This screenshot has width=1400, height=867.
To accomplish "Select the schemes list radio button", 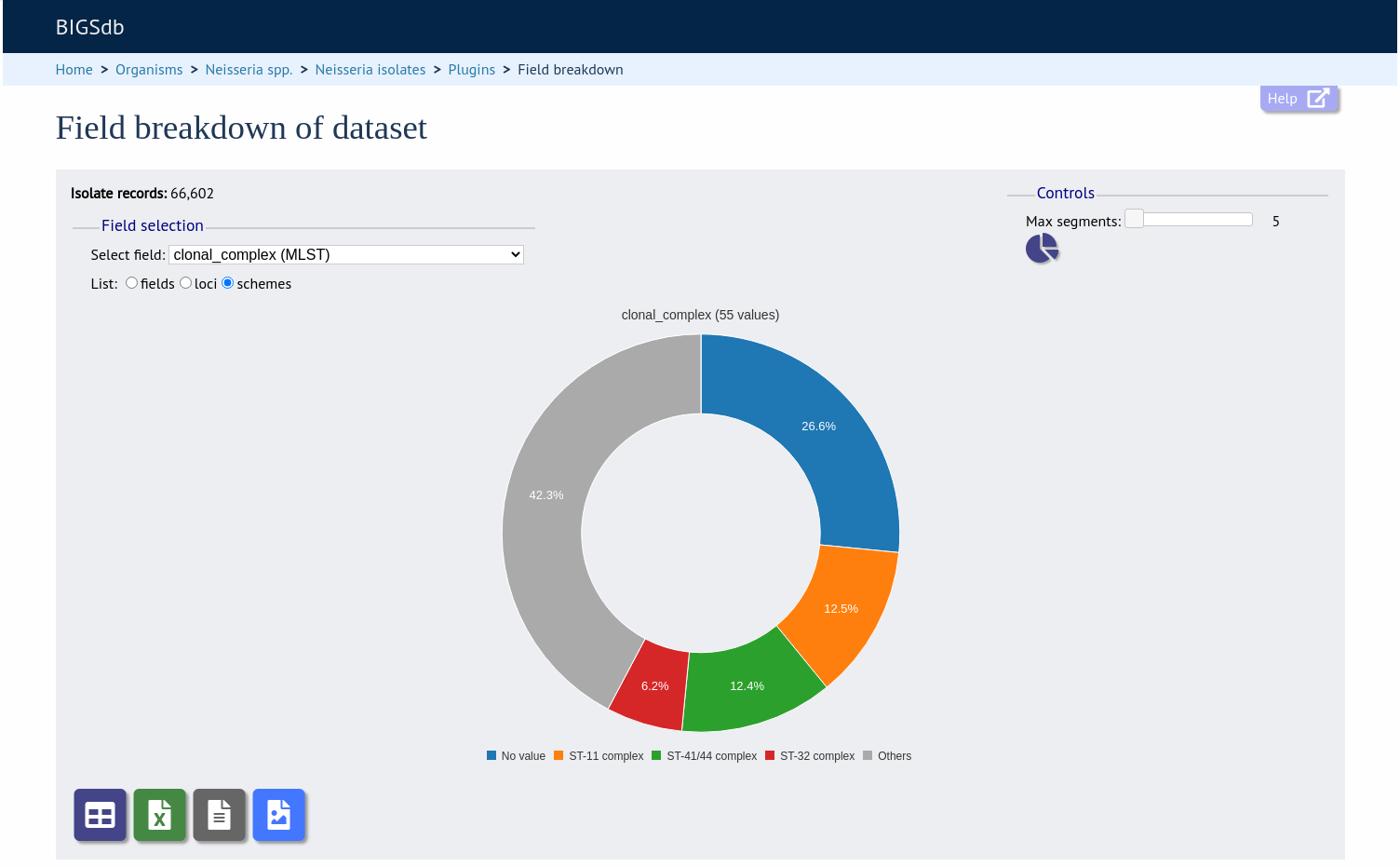I will 227,283.
